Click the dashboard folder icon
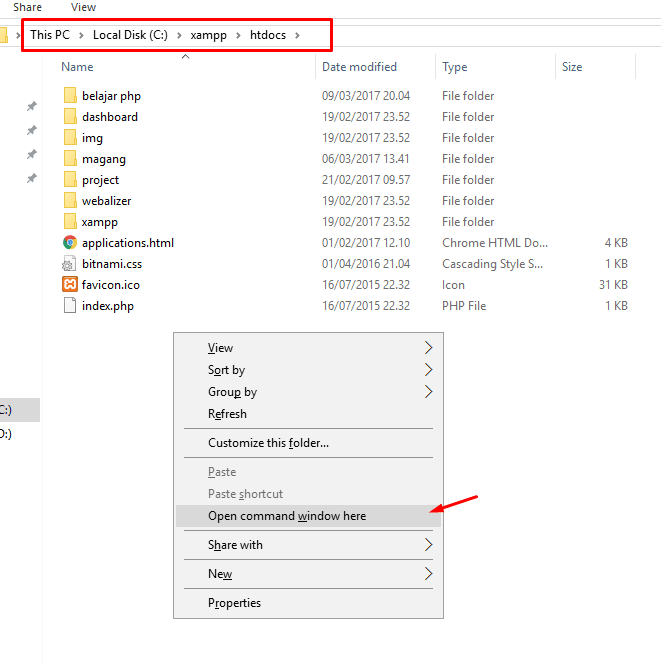Image resolution: width=661 pixels, height=666 pixels. coord(70,116)
